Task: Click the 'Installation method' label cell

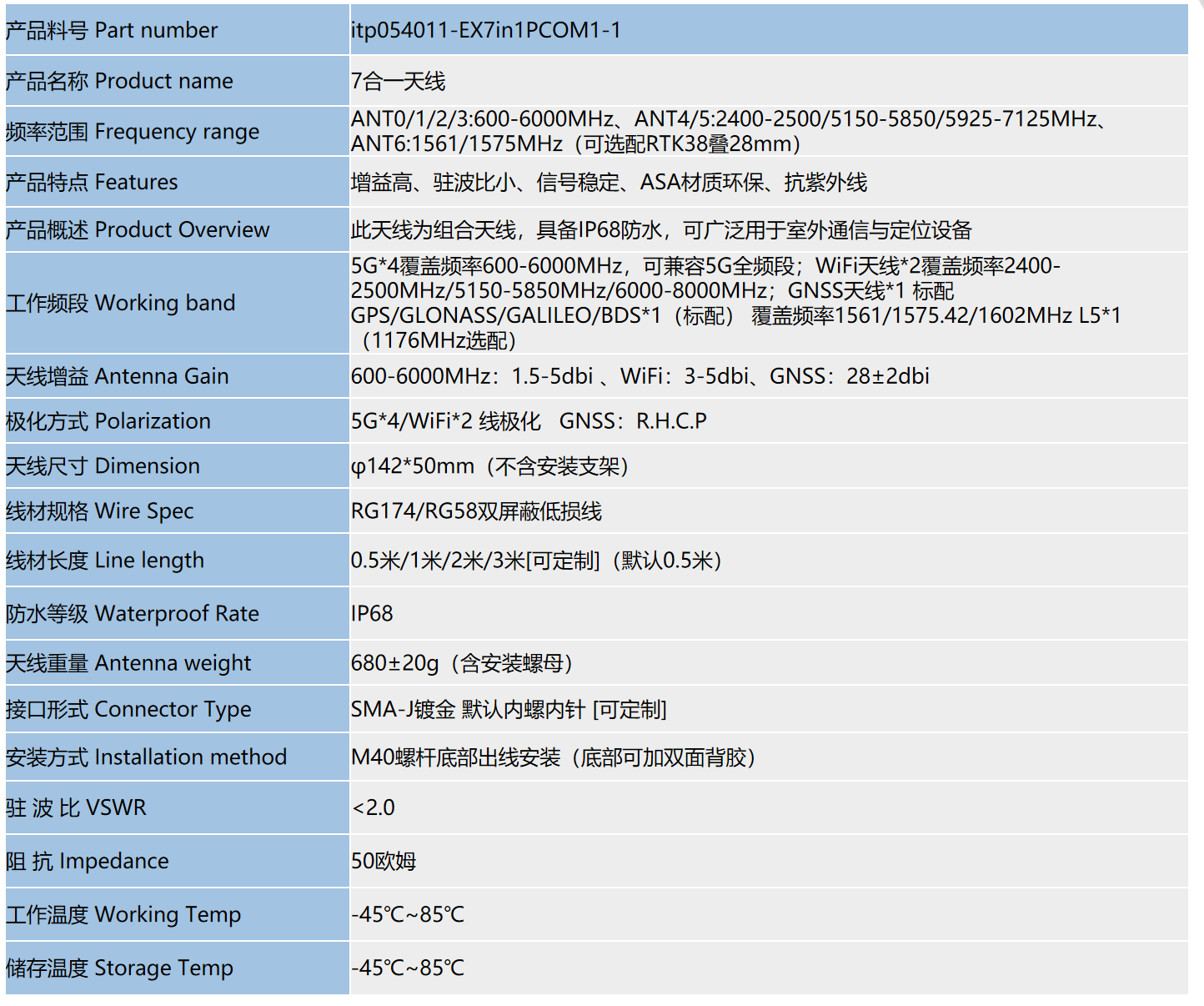Action: (x=146, y=757)
